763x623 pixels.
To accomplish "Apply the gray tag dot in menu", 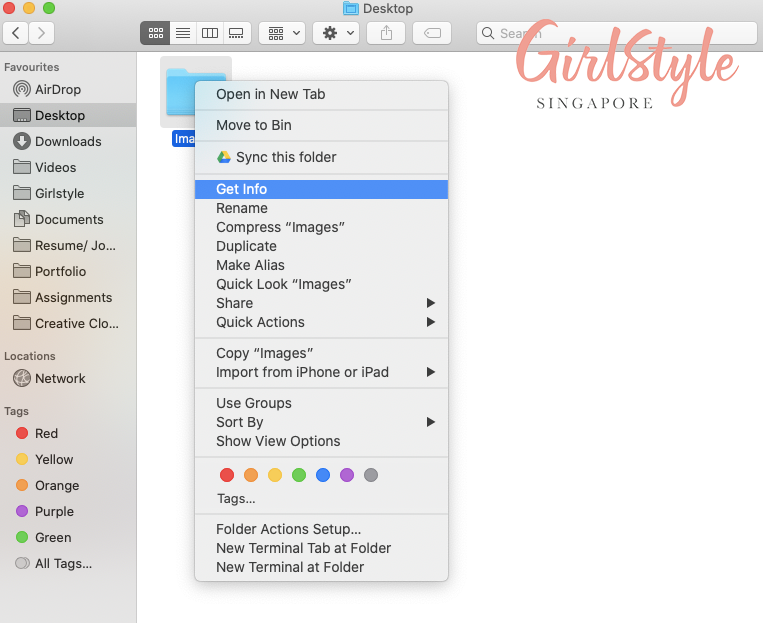I will tap(371, 475).
